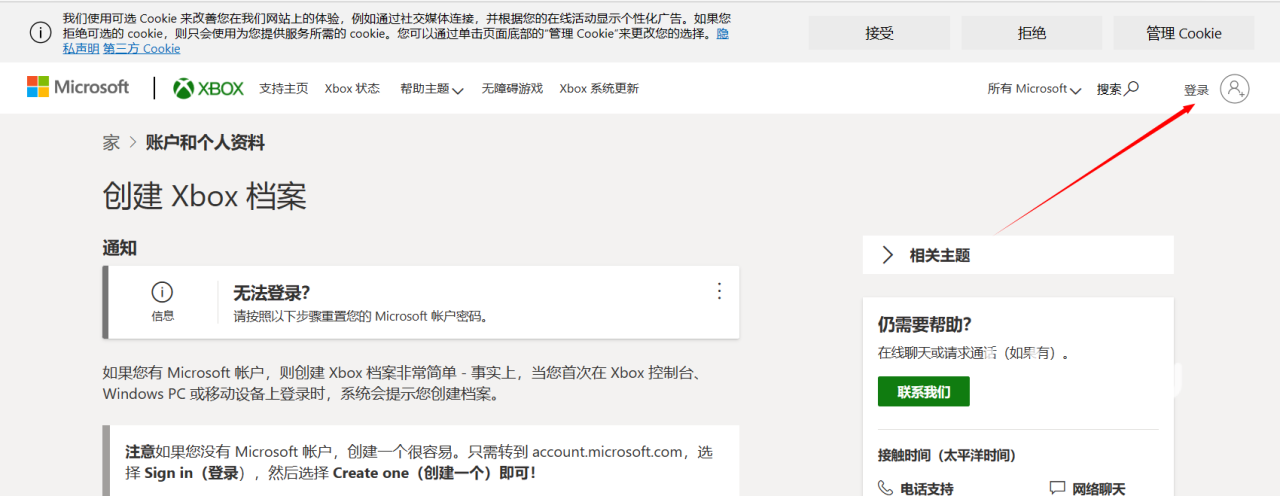Click the info icon in cookie banner
The image size is (1280, 496).
(x=40, y=33)
